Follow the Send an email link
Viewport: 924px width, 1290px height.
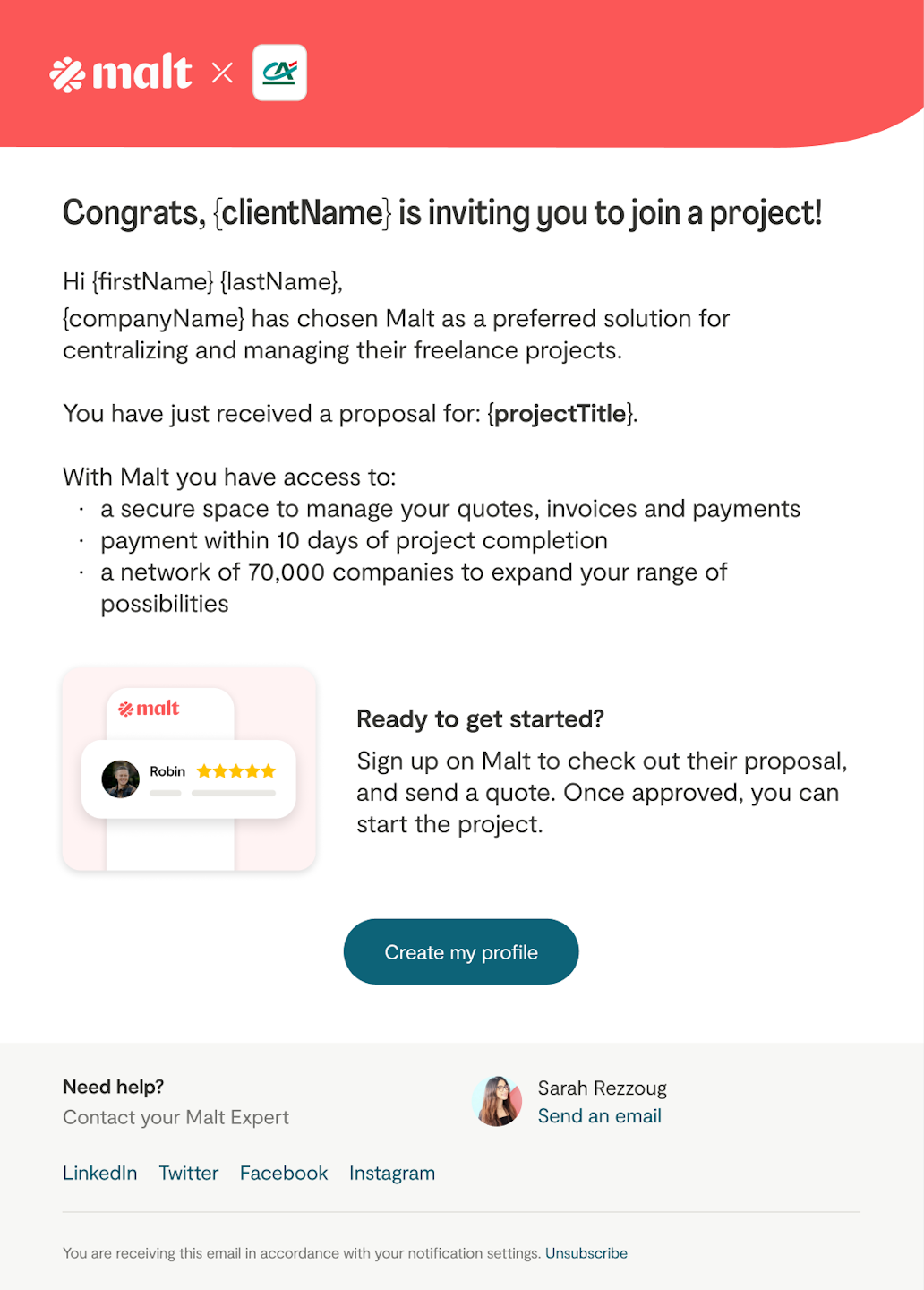point(599,1116)
